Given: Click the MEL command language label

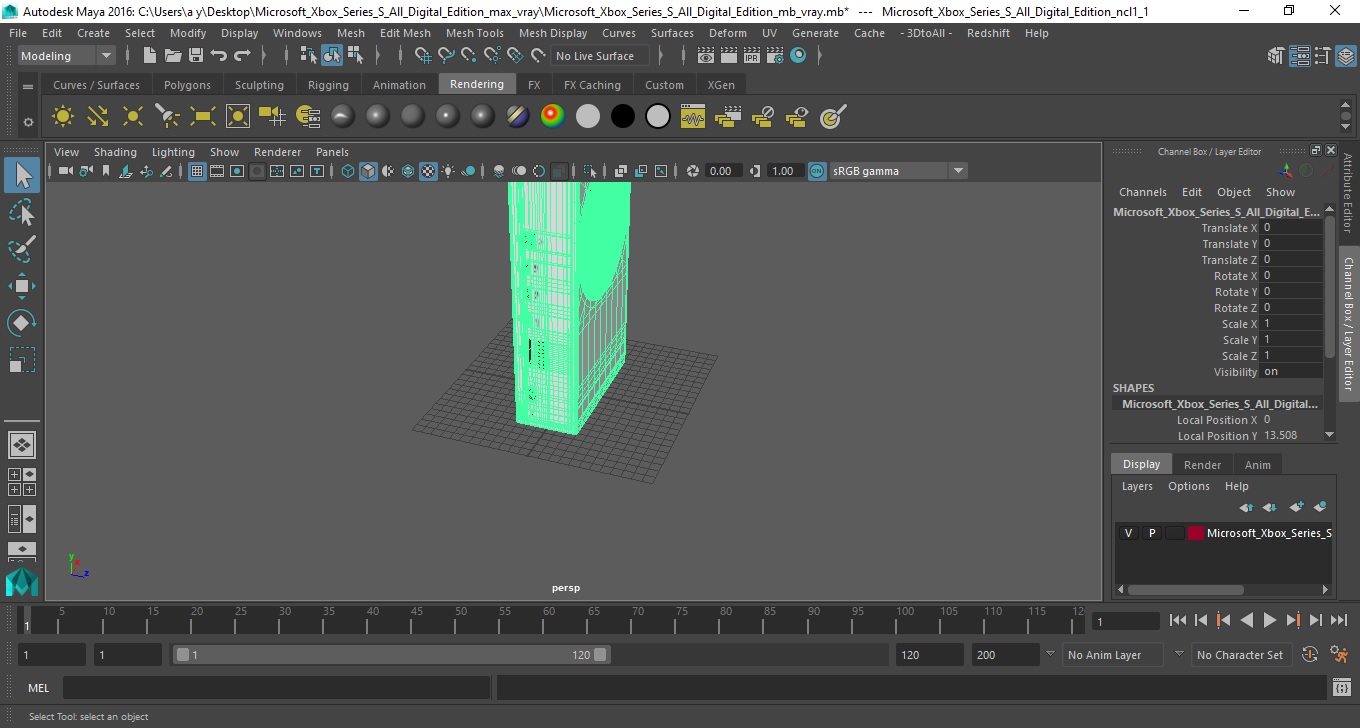Looking at the screenshot, I should click(x=39, y=688).
